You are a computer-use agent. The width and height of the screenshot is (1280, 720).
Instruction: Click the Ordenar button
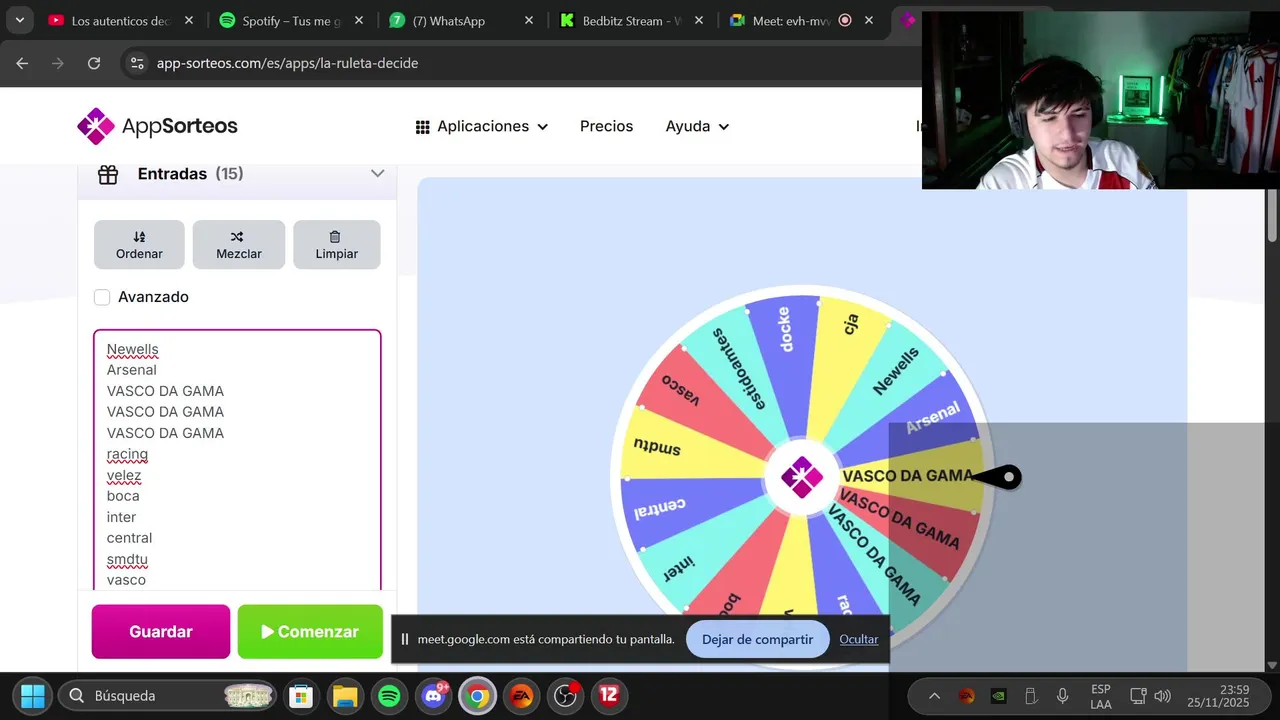(139, 245)
